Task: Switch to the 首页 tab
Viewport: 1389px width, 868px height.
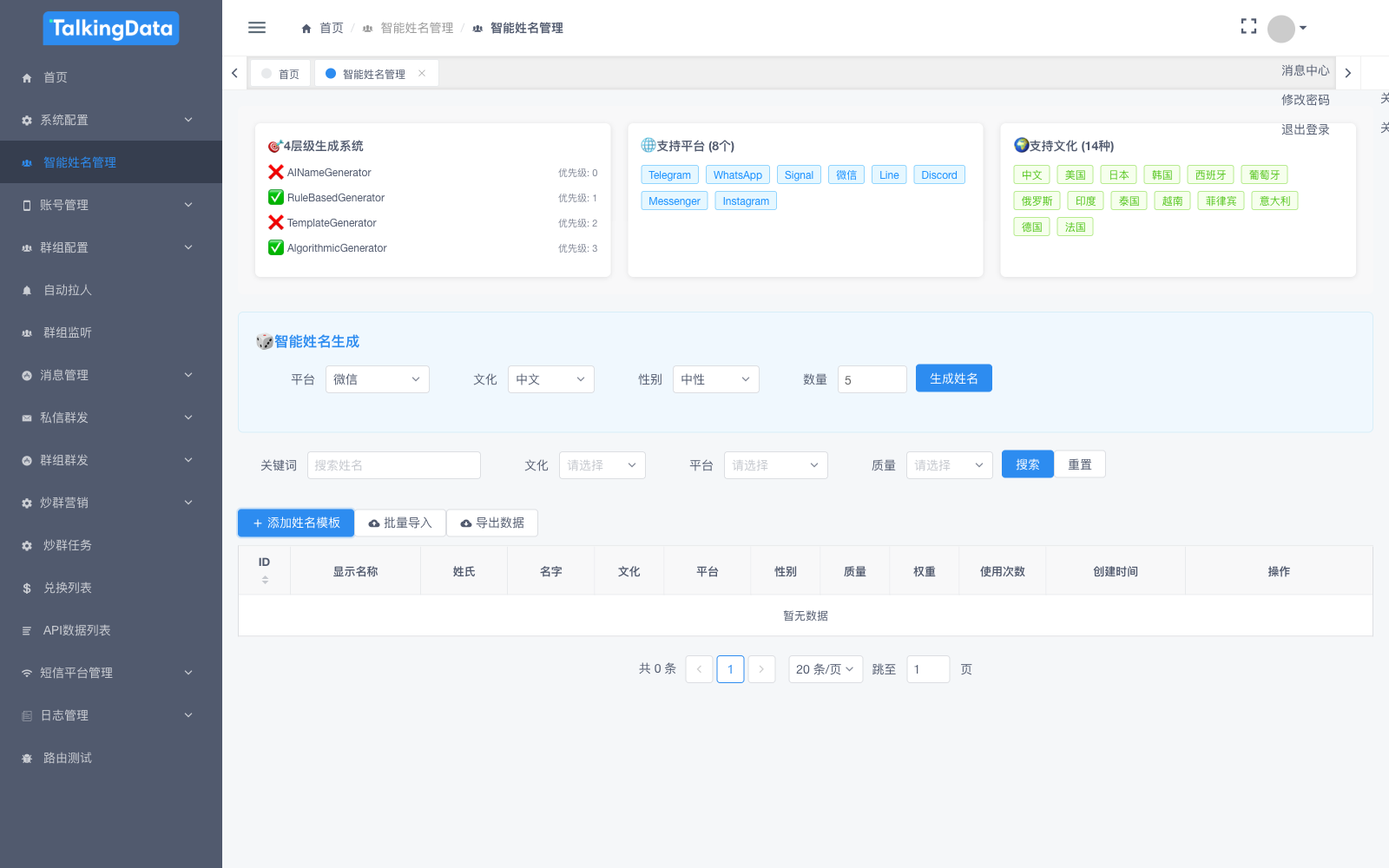Action: coord(281,74)
